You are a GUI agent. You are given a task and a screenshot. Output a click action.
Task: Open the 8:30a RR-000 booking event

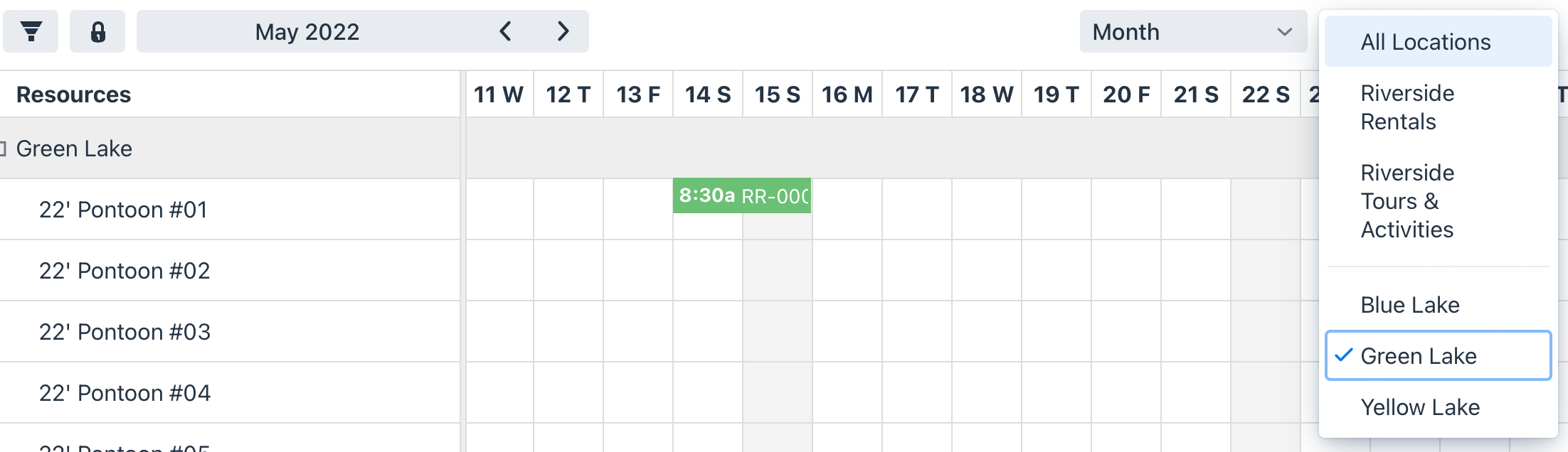click(742, 195)
